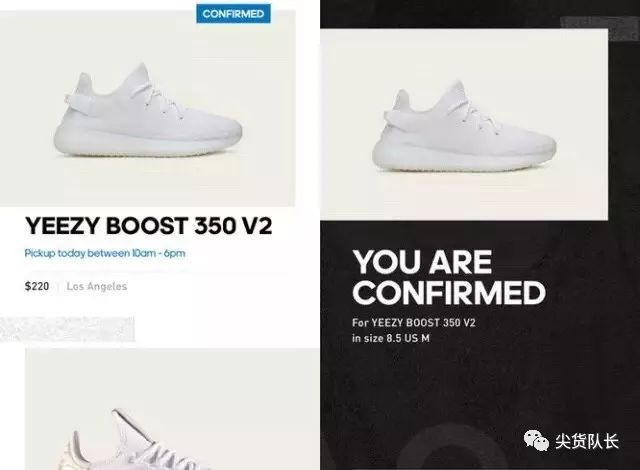Image resolution: width=640 pixels, height=470 pixels.
Task: Click the gray tape strip top-right corner
Action: (x=600, y=29)
